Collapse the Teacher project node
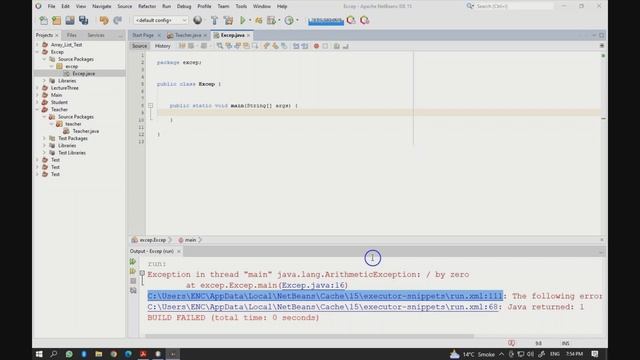640x360 pixels. [x=38, y=109]
